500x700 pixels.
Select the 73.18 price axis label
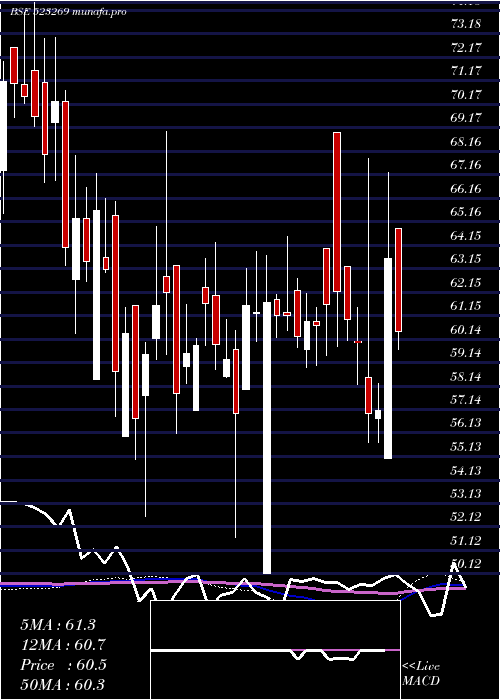point(466,24)
